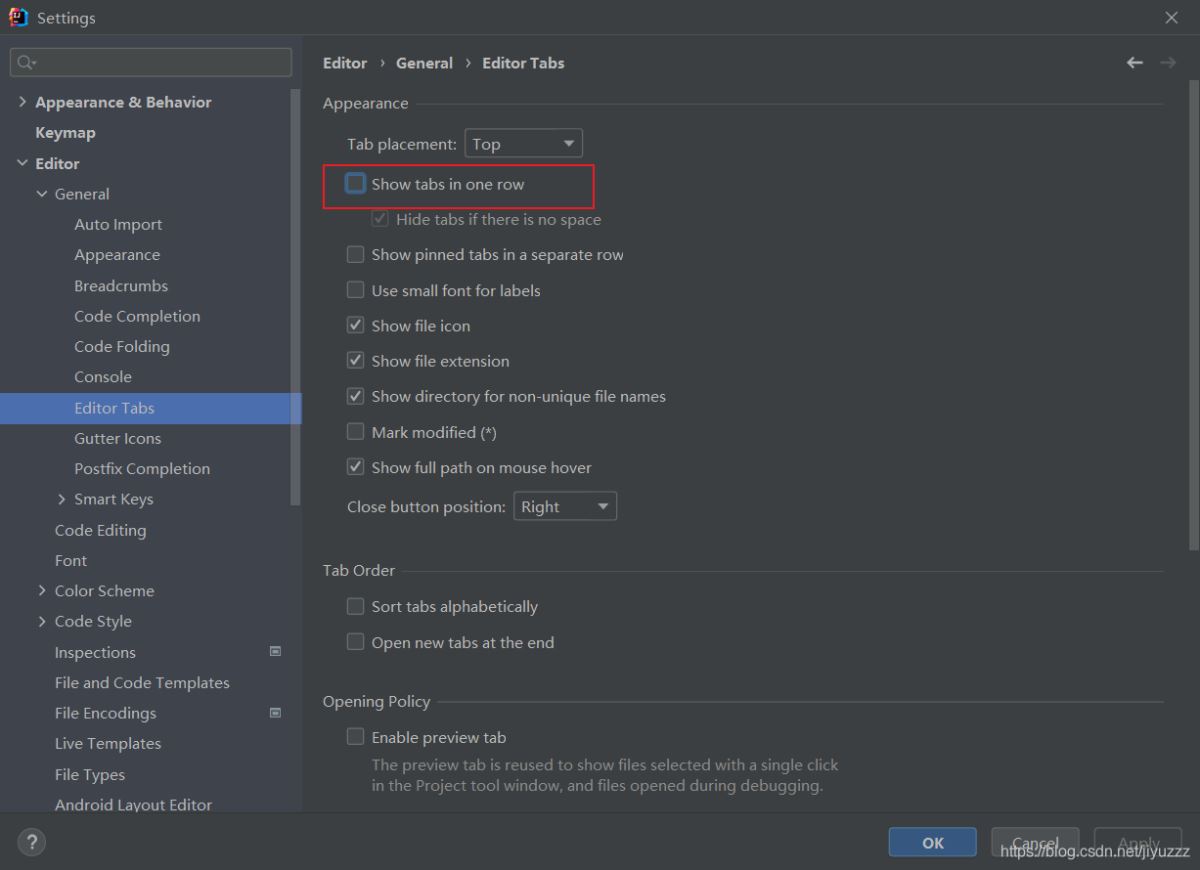
Task: Expand the Appearance & Behavior section
Action: click(x=23, y=102)
